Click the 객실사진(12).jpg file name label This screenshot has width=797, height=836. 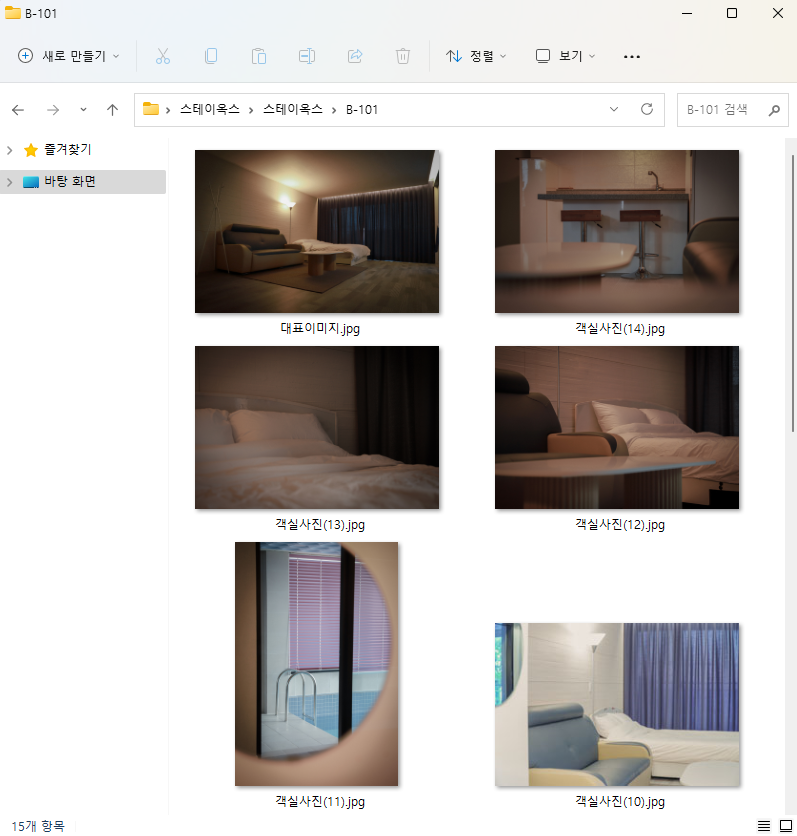click(x=620, y=525)
